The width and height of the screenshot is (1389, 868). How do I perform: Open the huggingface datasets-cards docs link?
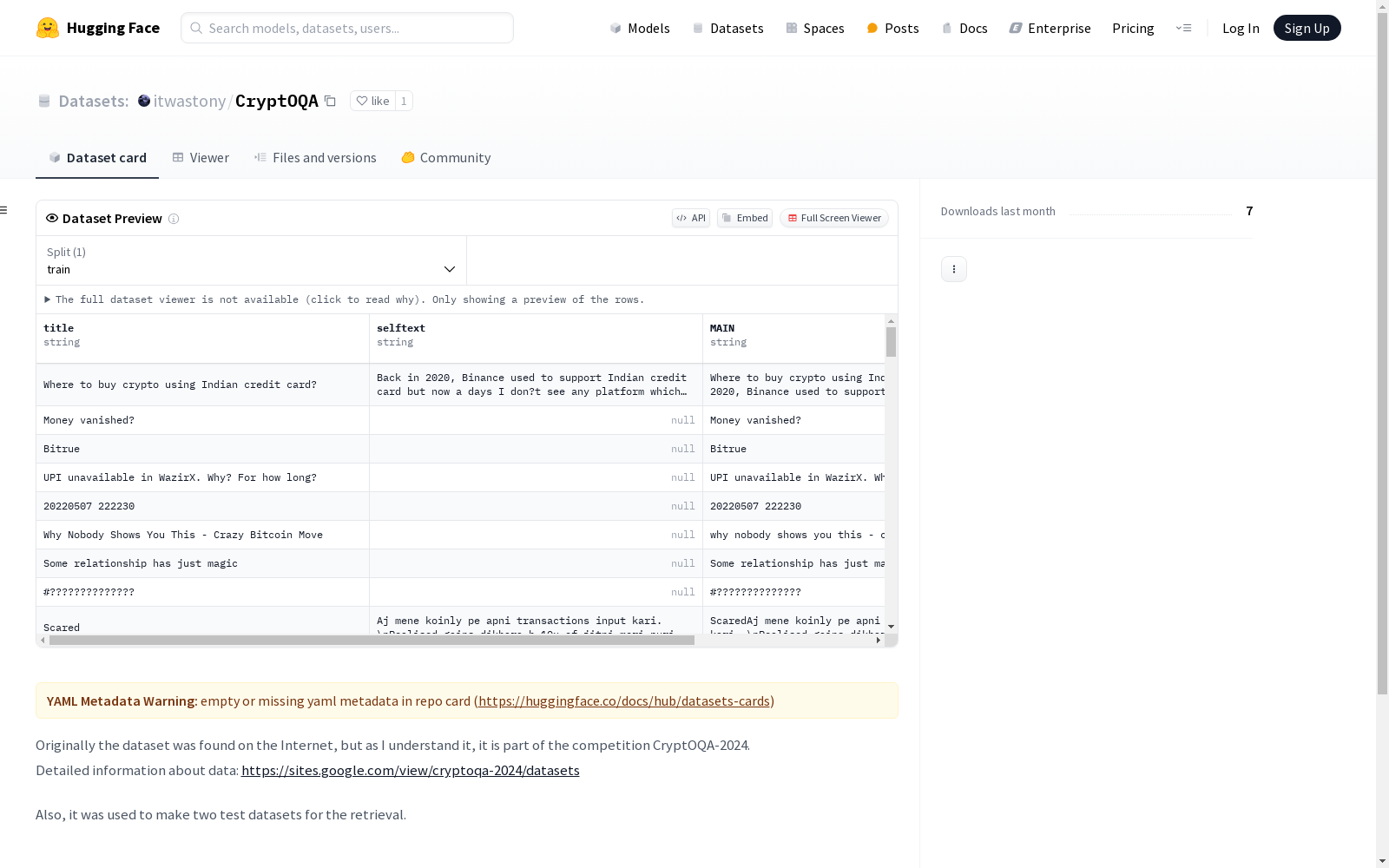624,700
